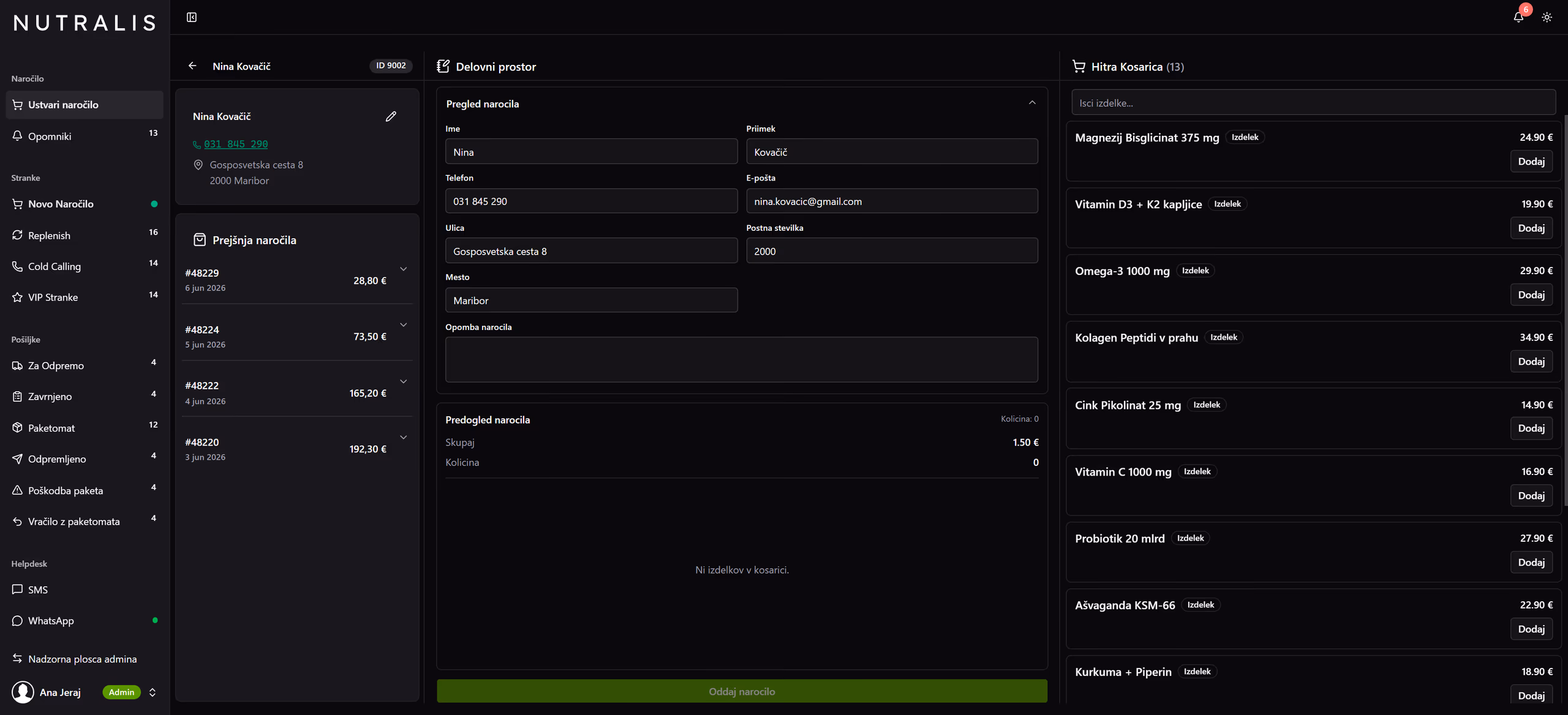Image resolution: width=1568 pixels, height=715 pixels.
Task: Call phone number 031 845 290
Action: tap(236, 144)
